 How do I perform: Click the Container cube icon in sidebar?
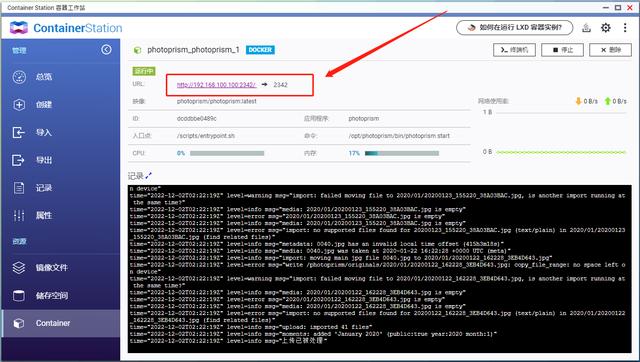19,323
